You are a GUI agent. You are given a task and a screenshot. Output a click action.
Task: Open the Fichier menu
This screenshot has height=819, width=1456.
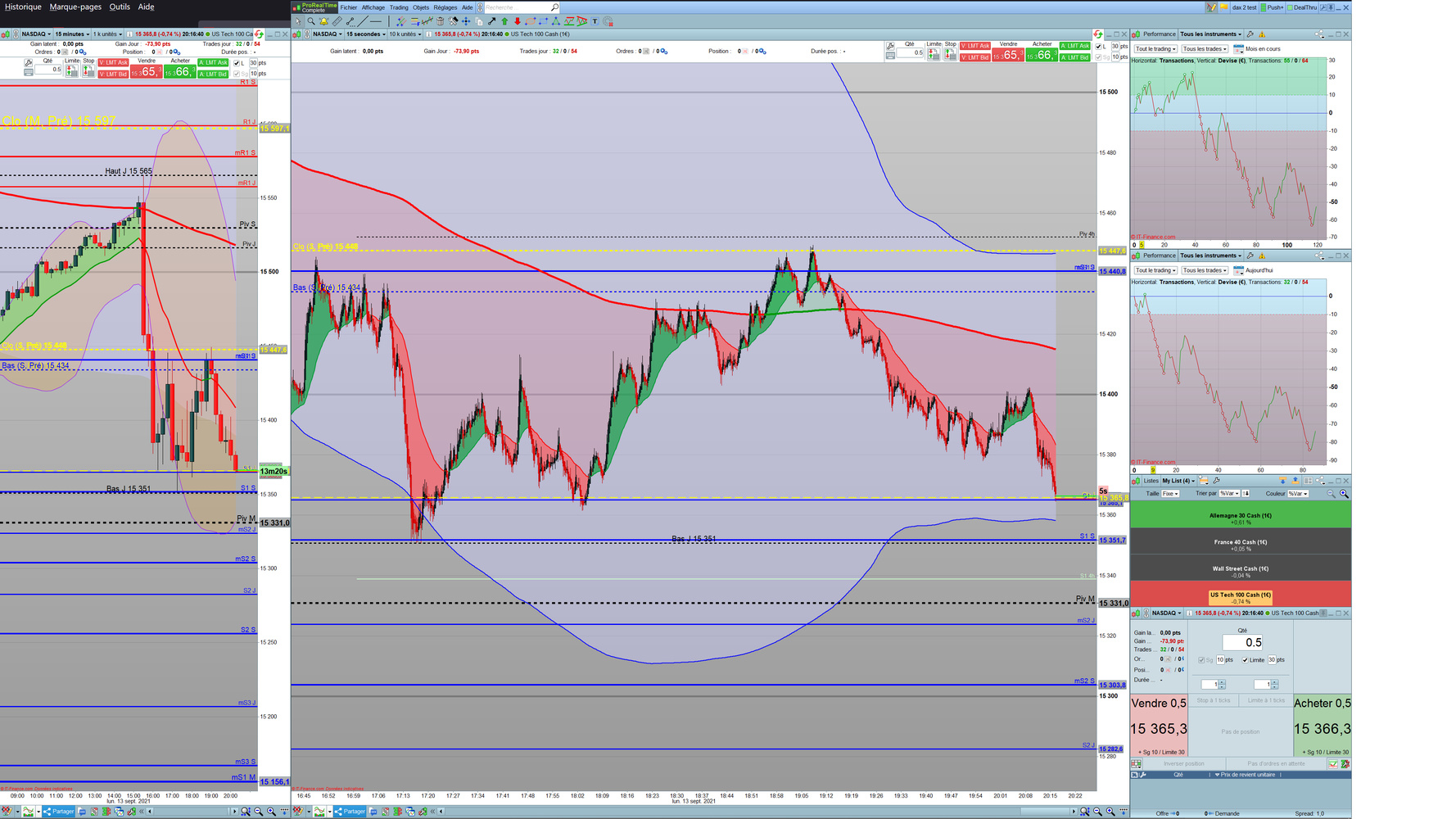click(349, 7)
